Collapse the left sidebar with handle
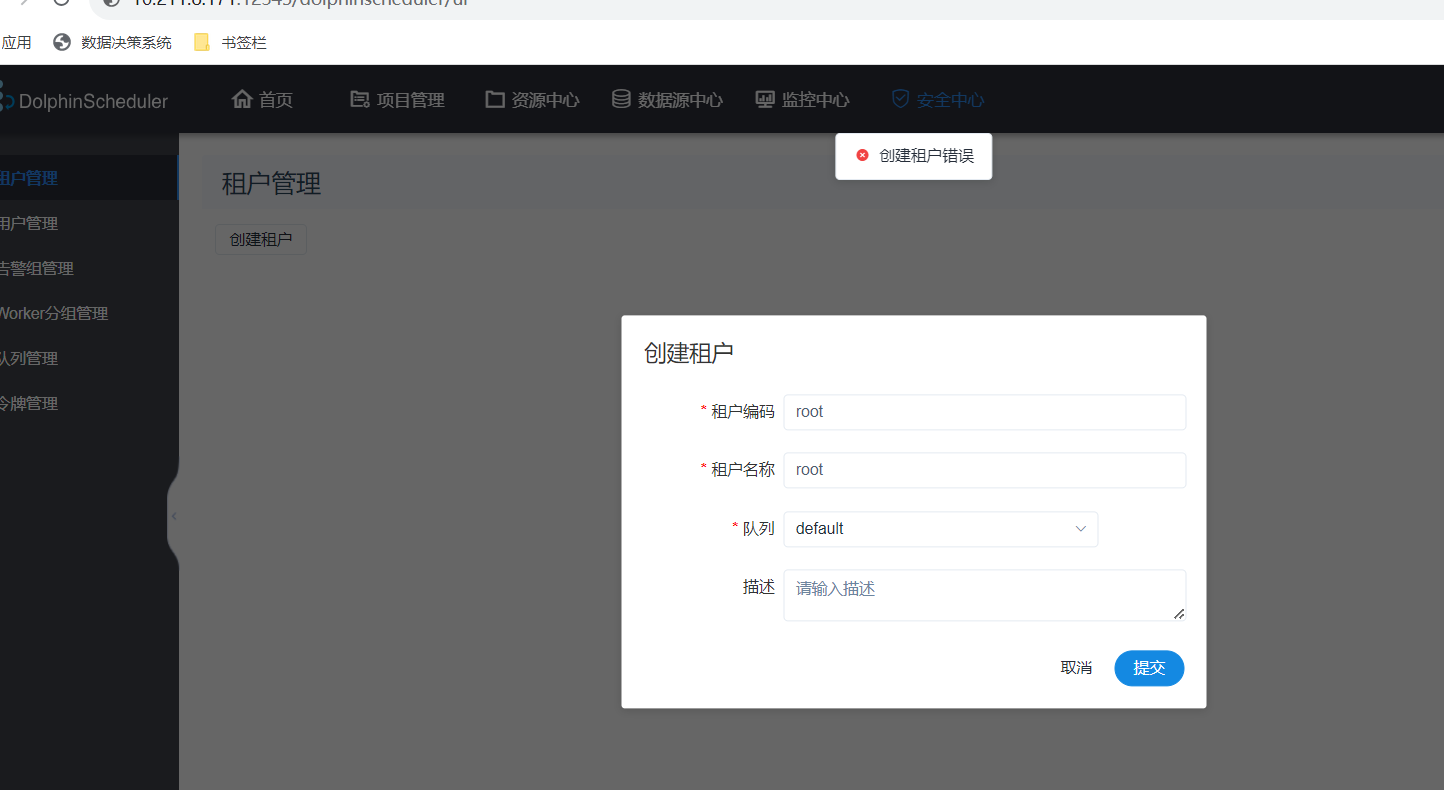The width and height of the screenshot is (1444, 790). [173, 516]
